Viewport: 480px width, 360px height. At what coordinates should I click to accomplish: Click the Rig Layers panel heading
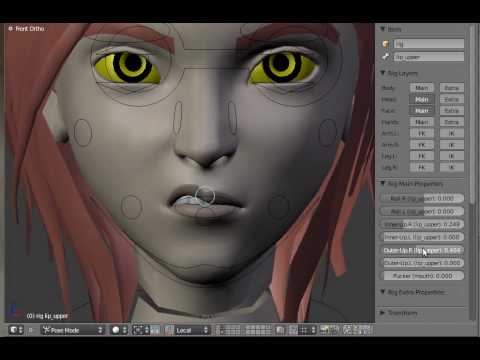(403, 73)
